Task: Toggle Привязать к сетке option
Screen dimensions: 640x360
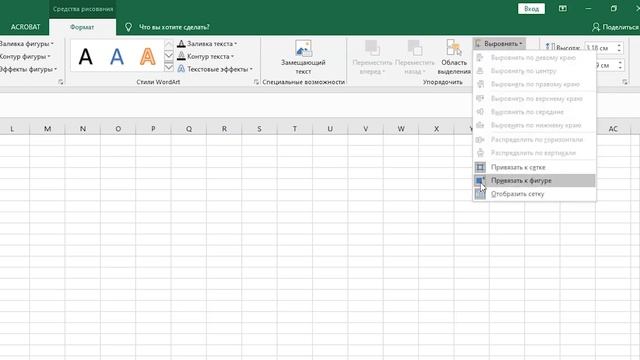Action: (534, 167)
